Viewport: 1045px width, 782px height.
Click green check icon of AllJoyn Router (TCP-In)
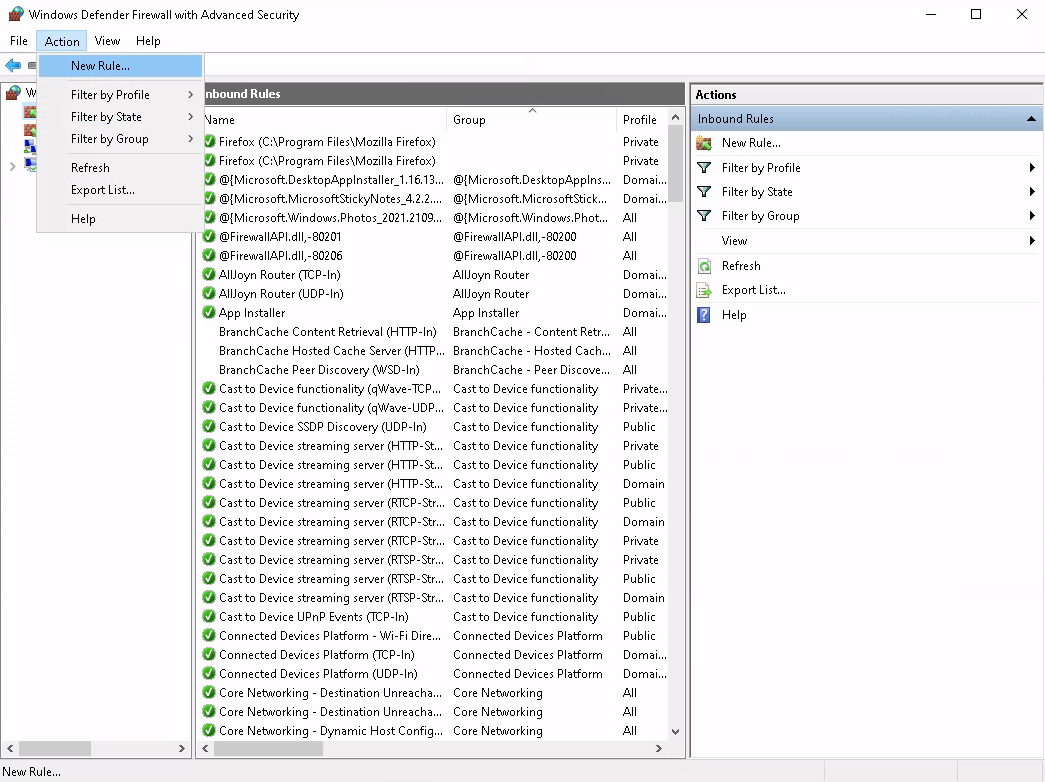(209, 274)
